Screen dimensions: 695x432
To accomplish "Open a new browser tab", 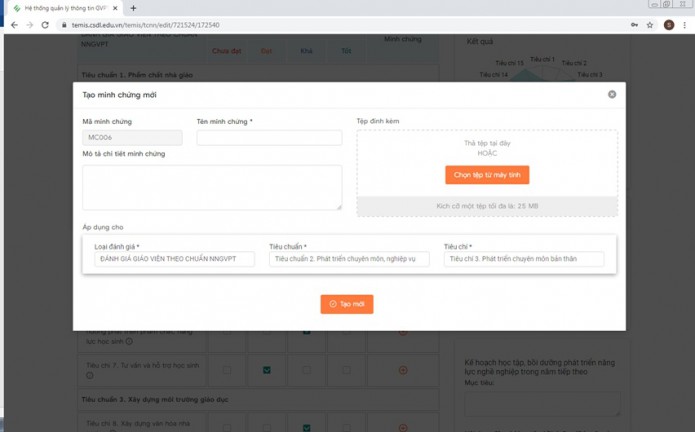I will [134, 8].
